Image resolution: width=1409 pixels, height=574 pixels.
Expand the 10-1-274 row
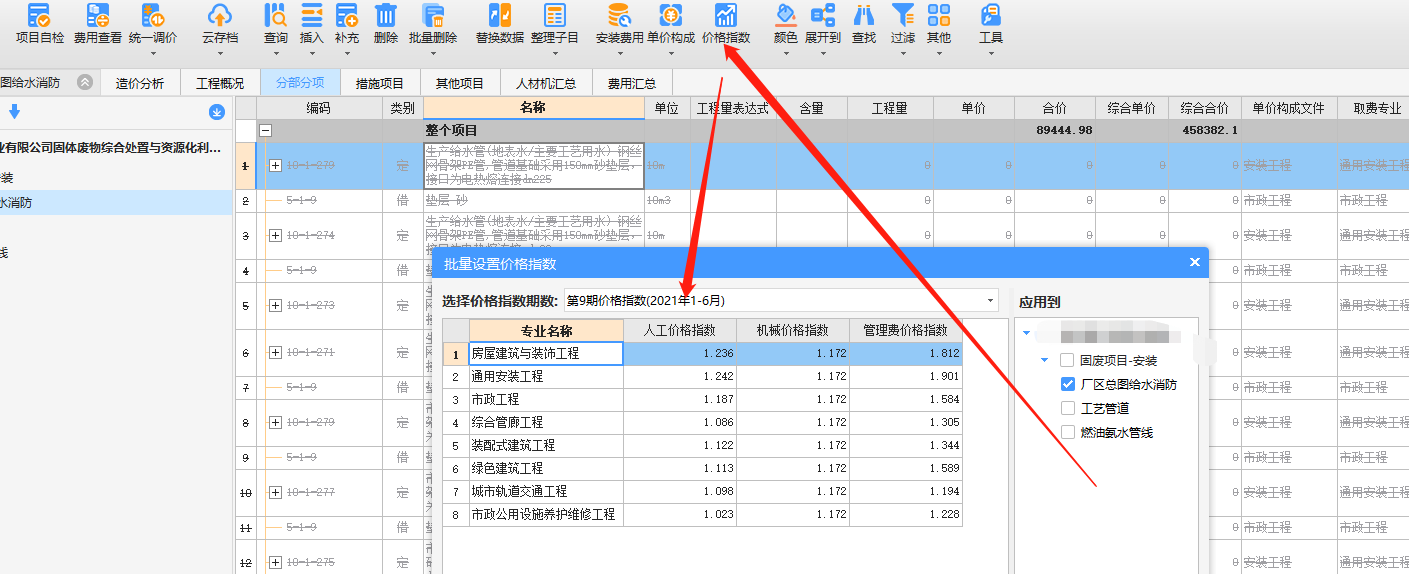click(x=276, y=236)
